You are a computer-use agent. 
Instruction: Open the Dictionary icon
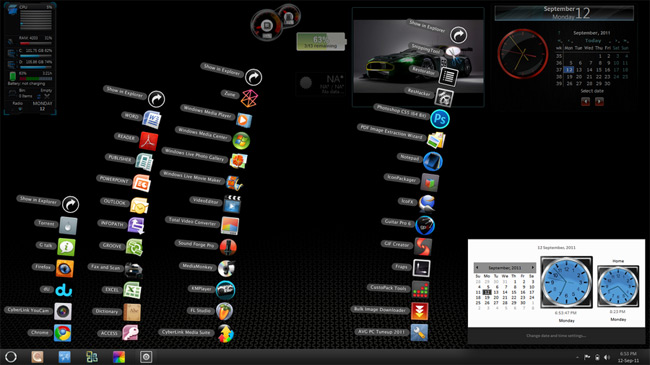tap(132, 312)
